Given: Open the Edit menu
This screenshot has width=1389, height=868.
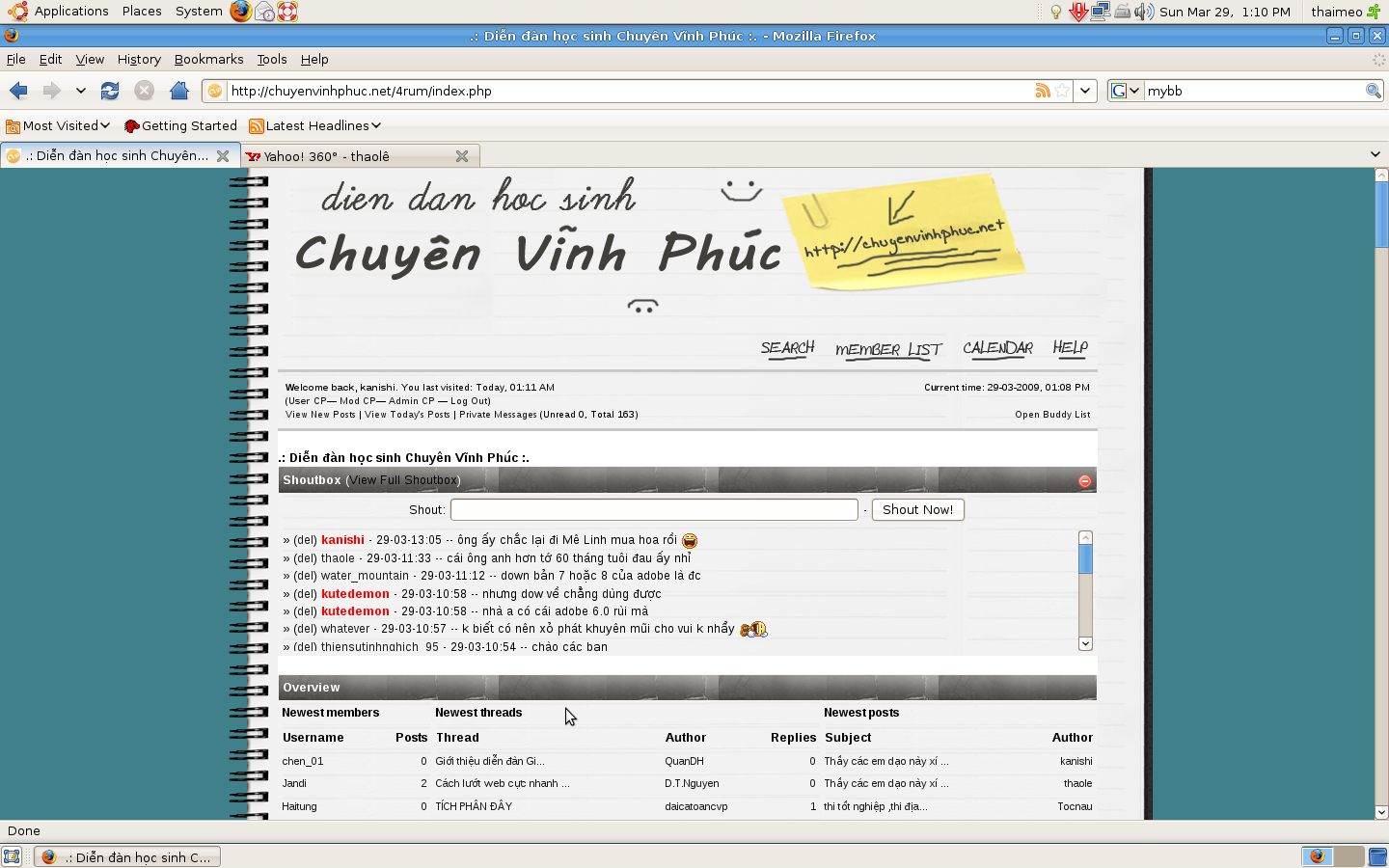Looking at the screenshot, I should coord(50,59).
